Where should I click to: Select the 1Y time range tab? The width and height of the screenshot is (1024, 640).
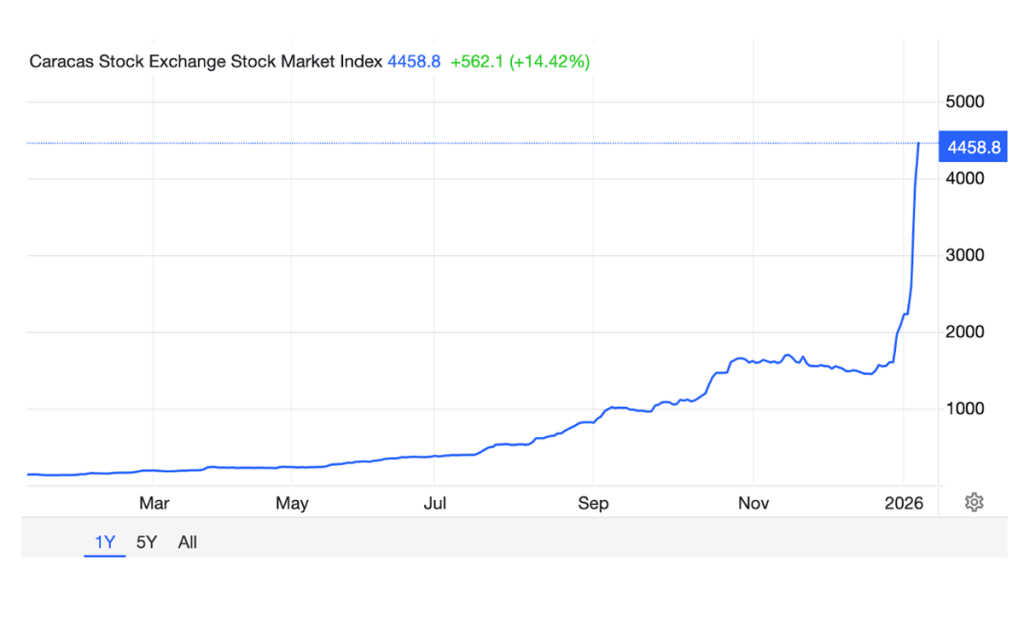tap(105, 542)
